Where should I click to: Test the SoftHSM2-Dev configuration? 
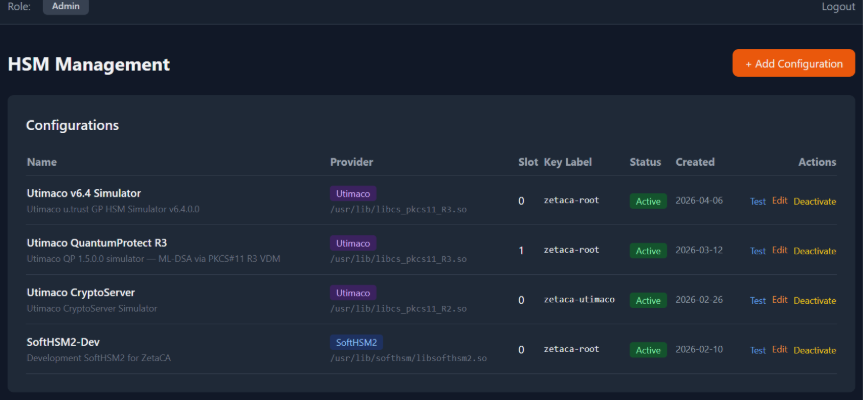tap(758, 350)
